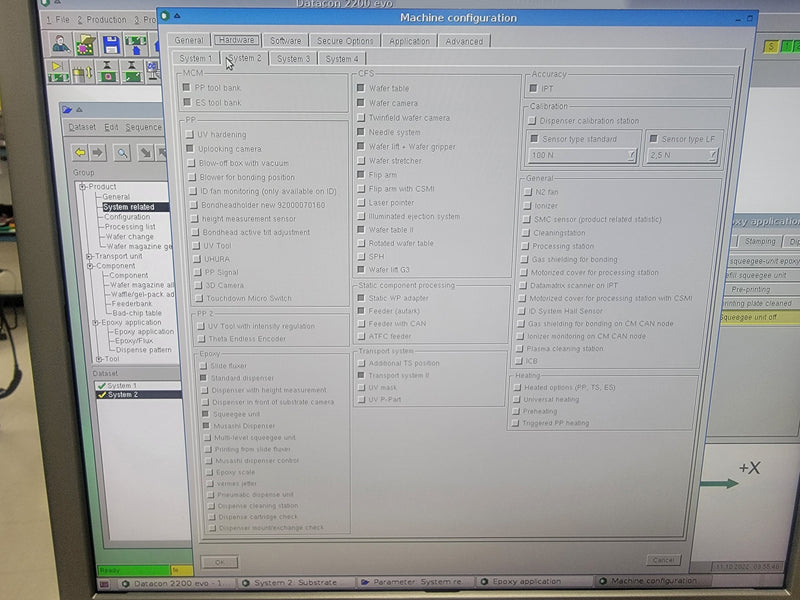Click the Stamping tab in Epoxy application window

(759, 241)
